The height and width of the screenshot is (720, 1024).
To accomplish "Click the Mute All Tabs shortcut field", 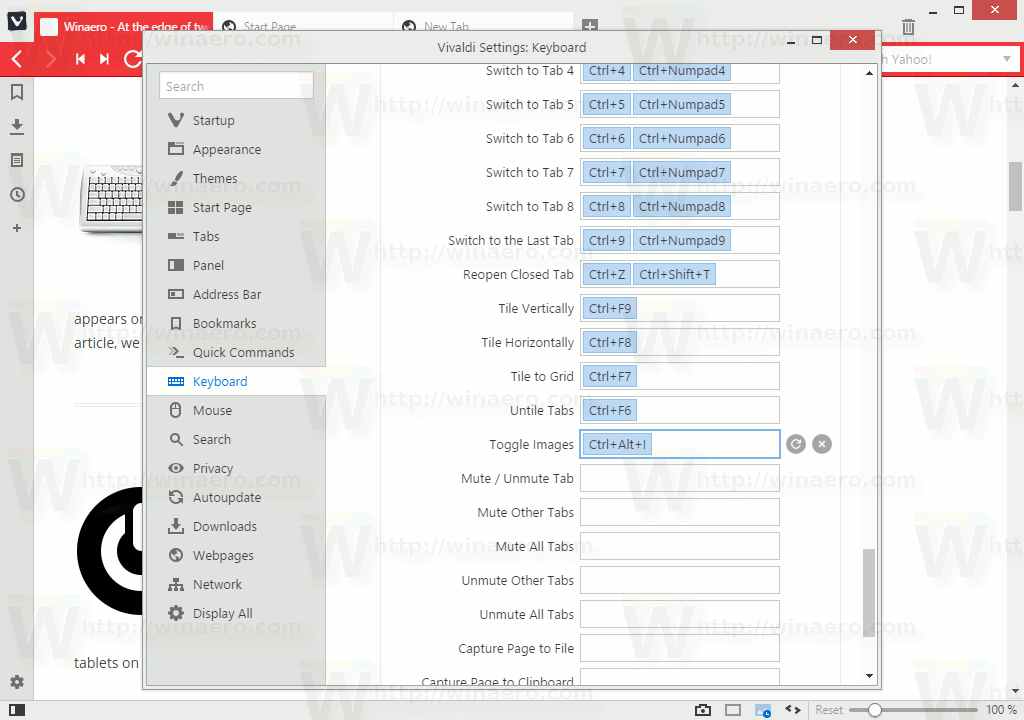I will [x=679, y=546].
